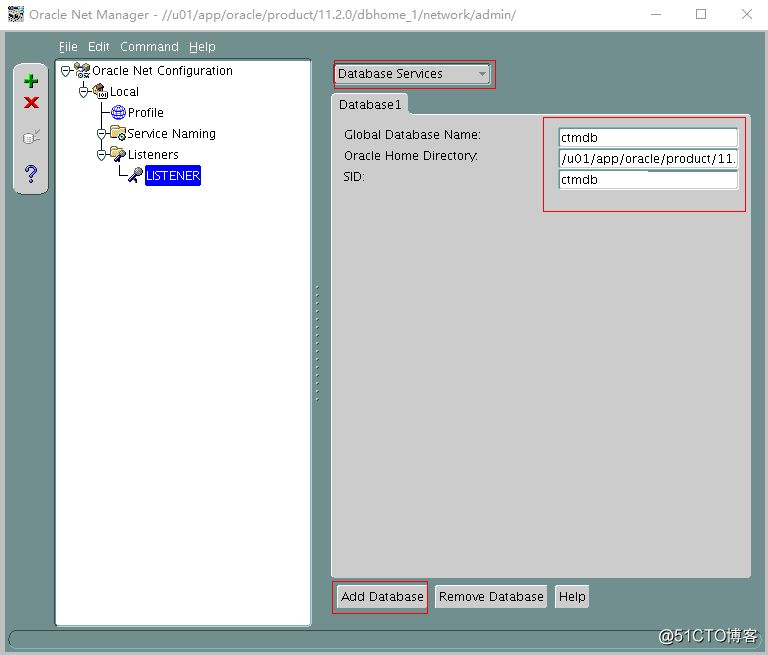This screenshot has height=655, width=768.
Task: Click the Help button beside Remove Database
Action: [572, 597]
